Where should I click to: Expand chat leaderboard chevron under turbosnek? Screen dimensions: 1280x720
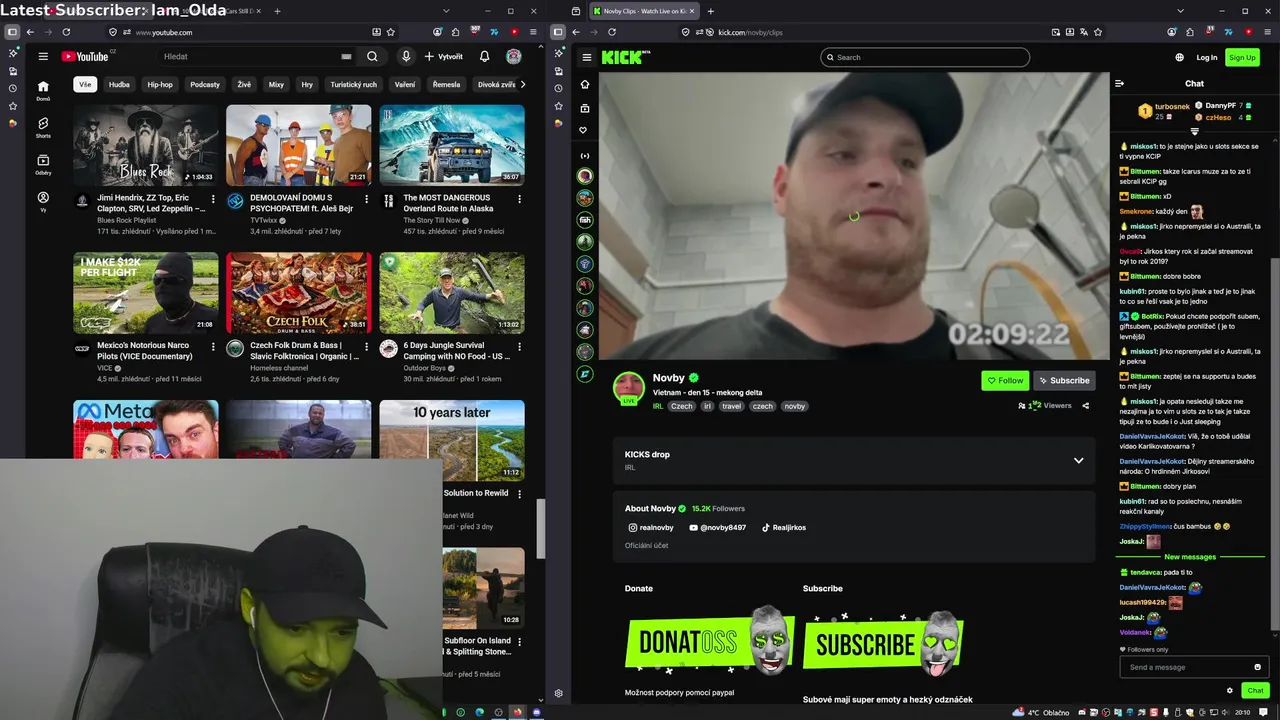pos(1194,131)
